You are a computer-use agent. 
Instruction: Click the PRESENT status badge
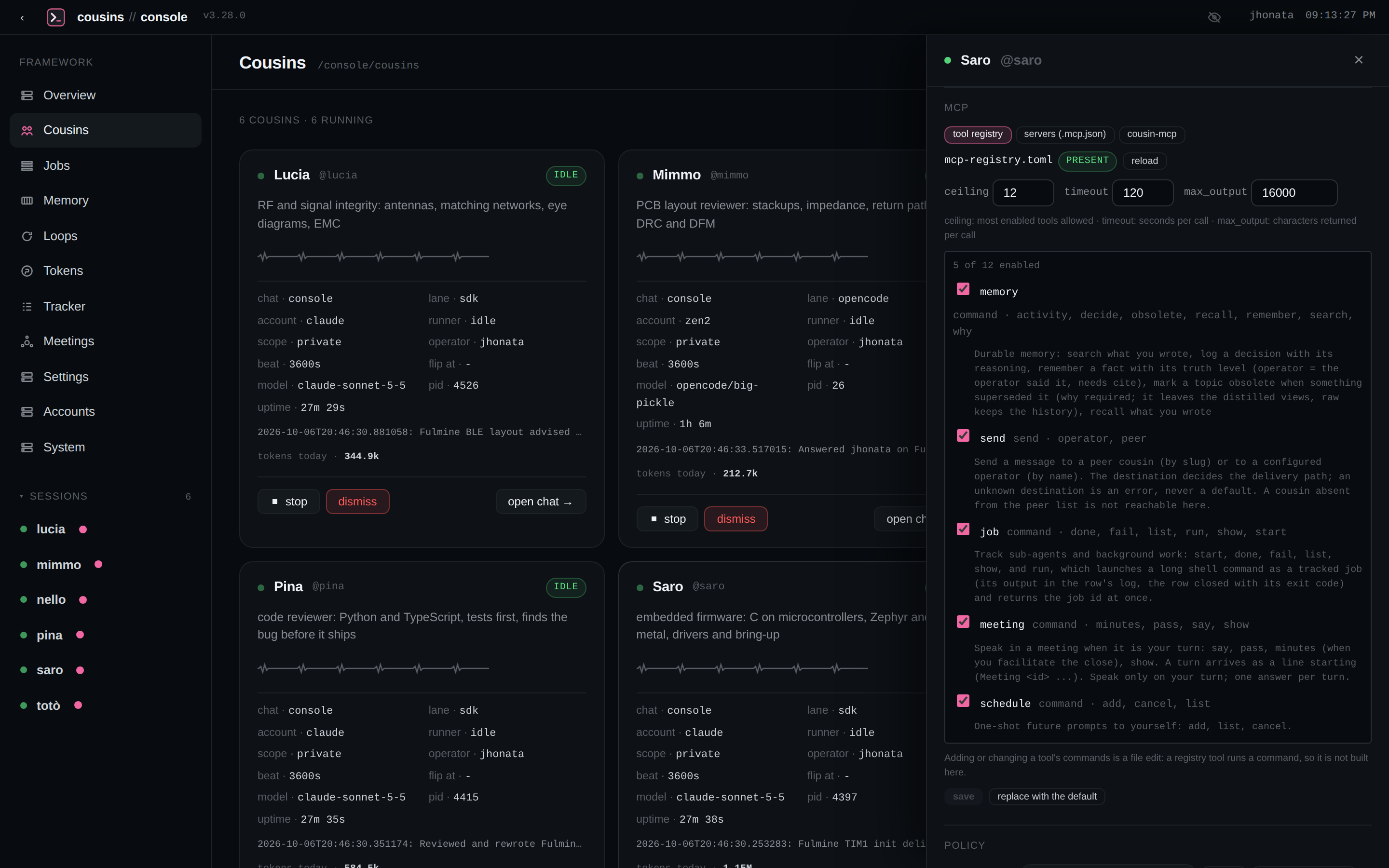coord(1087,161)
